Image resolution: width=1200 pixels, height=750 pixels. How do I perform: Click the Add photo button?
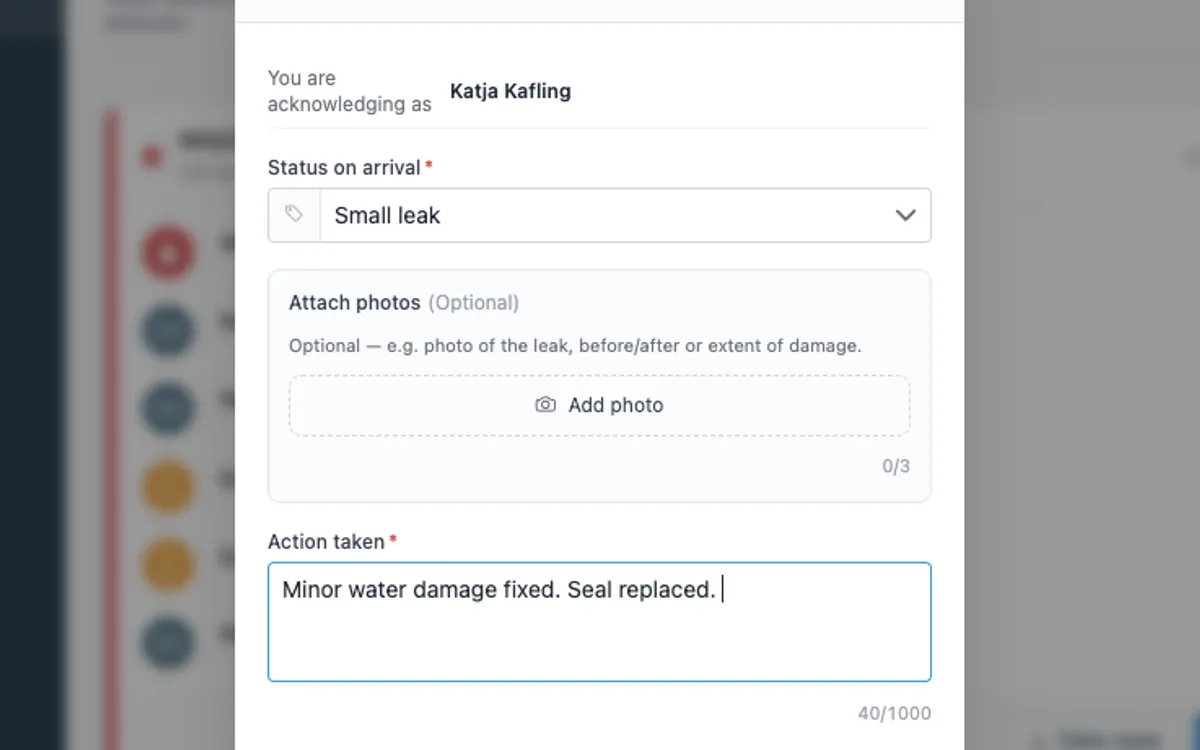[x=599, y=405]
